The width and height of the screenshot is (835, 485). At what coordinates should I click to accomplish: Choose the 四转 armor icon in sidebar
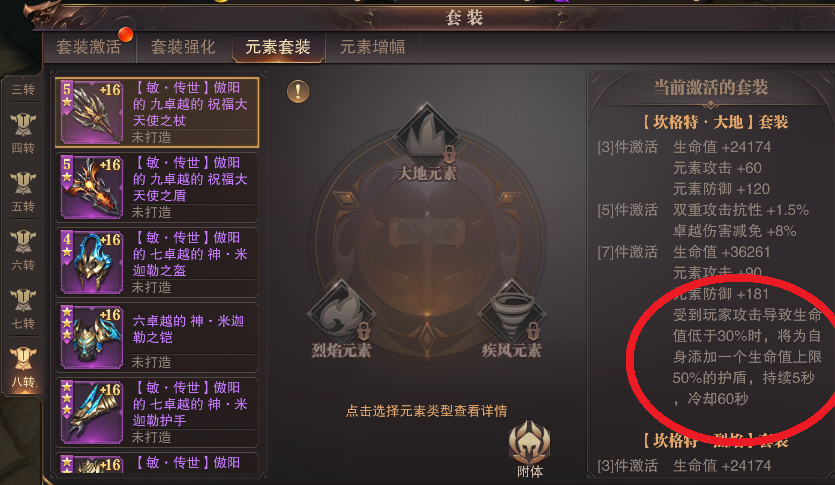point(23,126)
